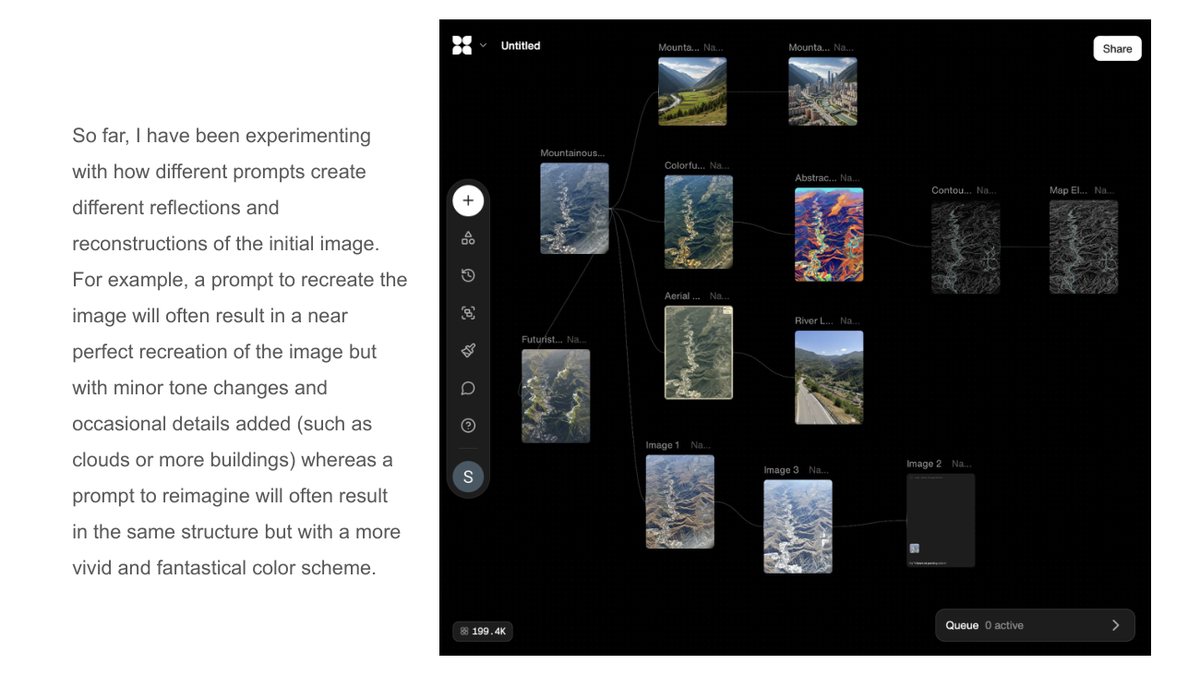Select the Aerial image node
The width and height of the screenshot is (1200, 676).
698,352
